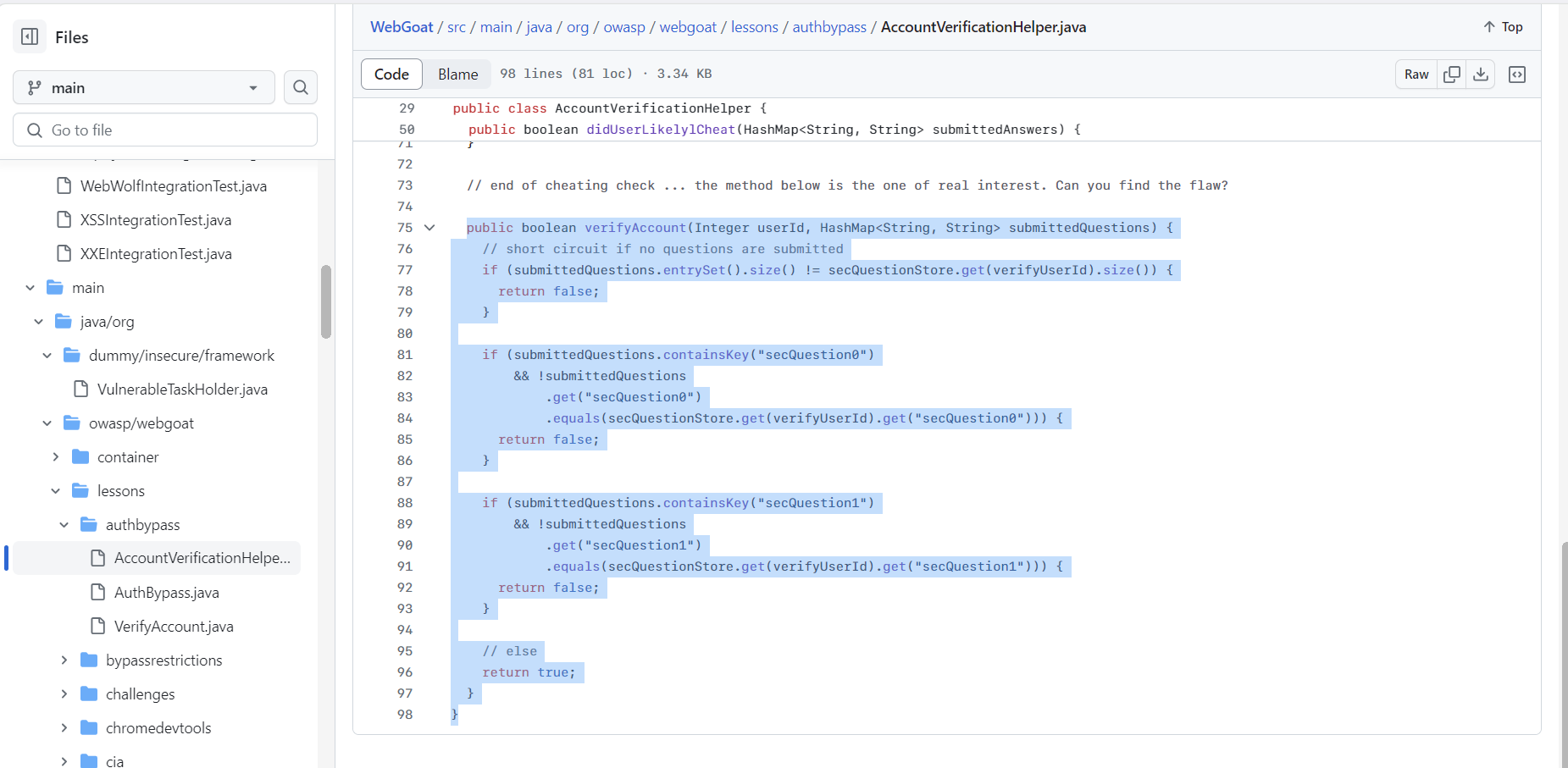This screenshot has width=1568, height=768.
Task: Download raw file icon
Action: [1481, 75]
